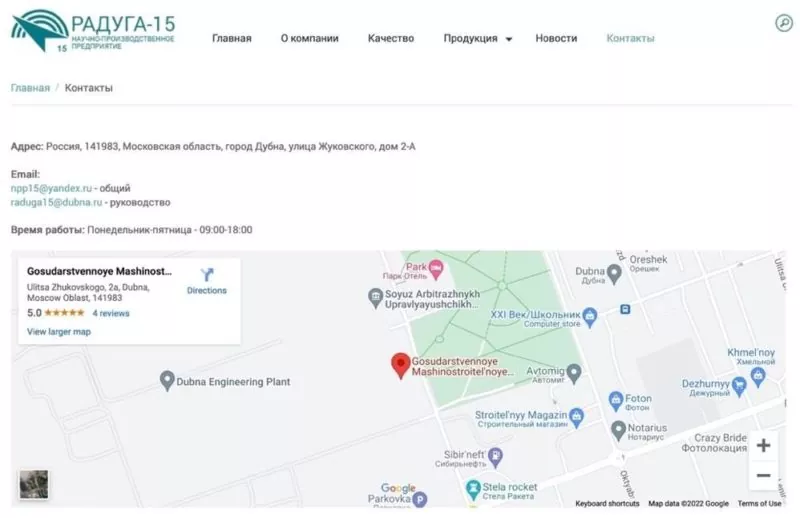800x518 pixels.
Task: Open the О компании menu item
Action: click(309, 38)
